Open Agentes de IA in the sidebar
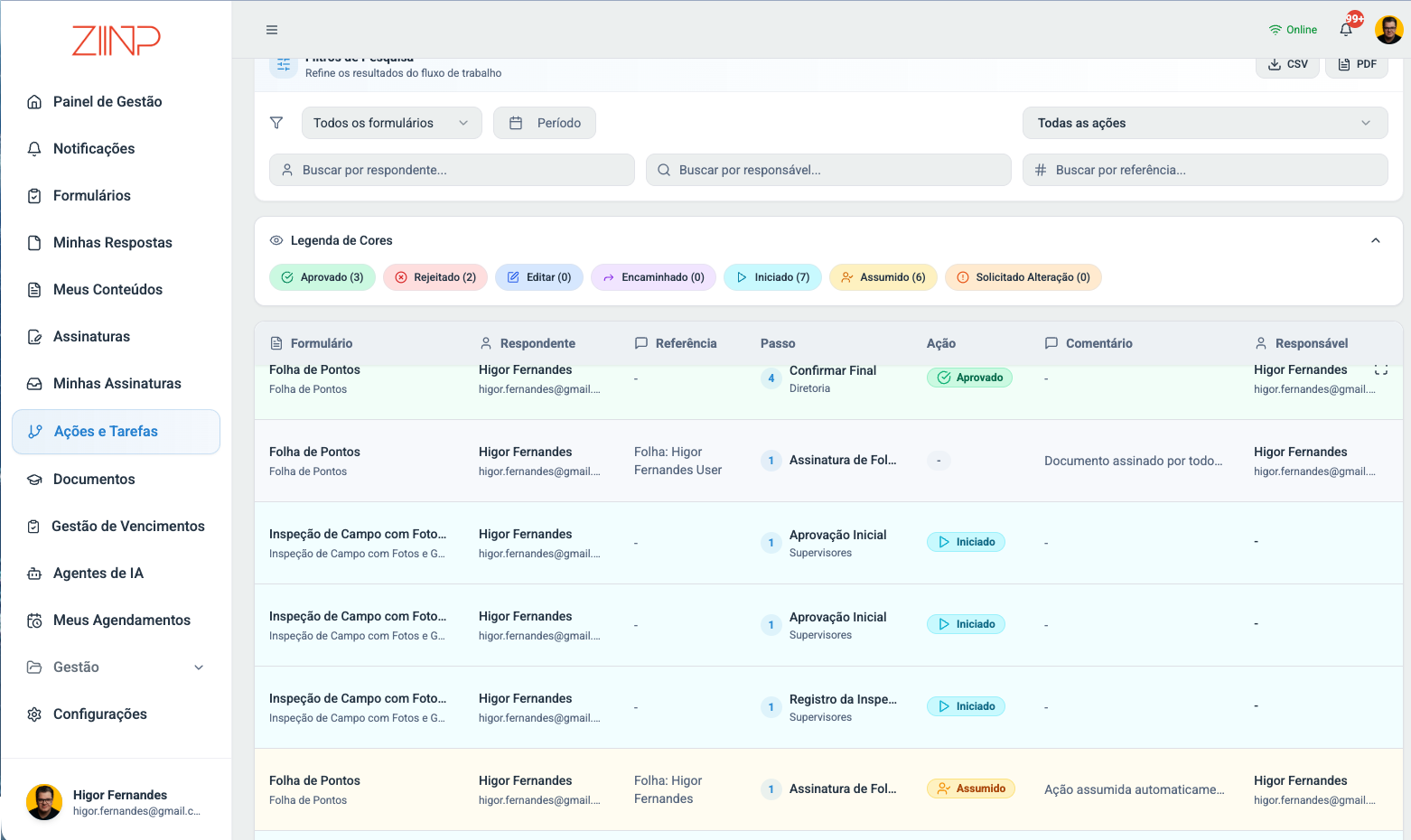 116,573
